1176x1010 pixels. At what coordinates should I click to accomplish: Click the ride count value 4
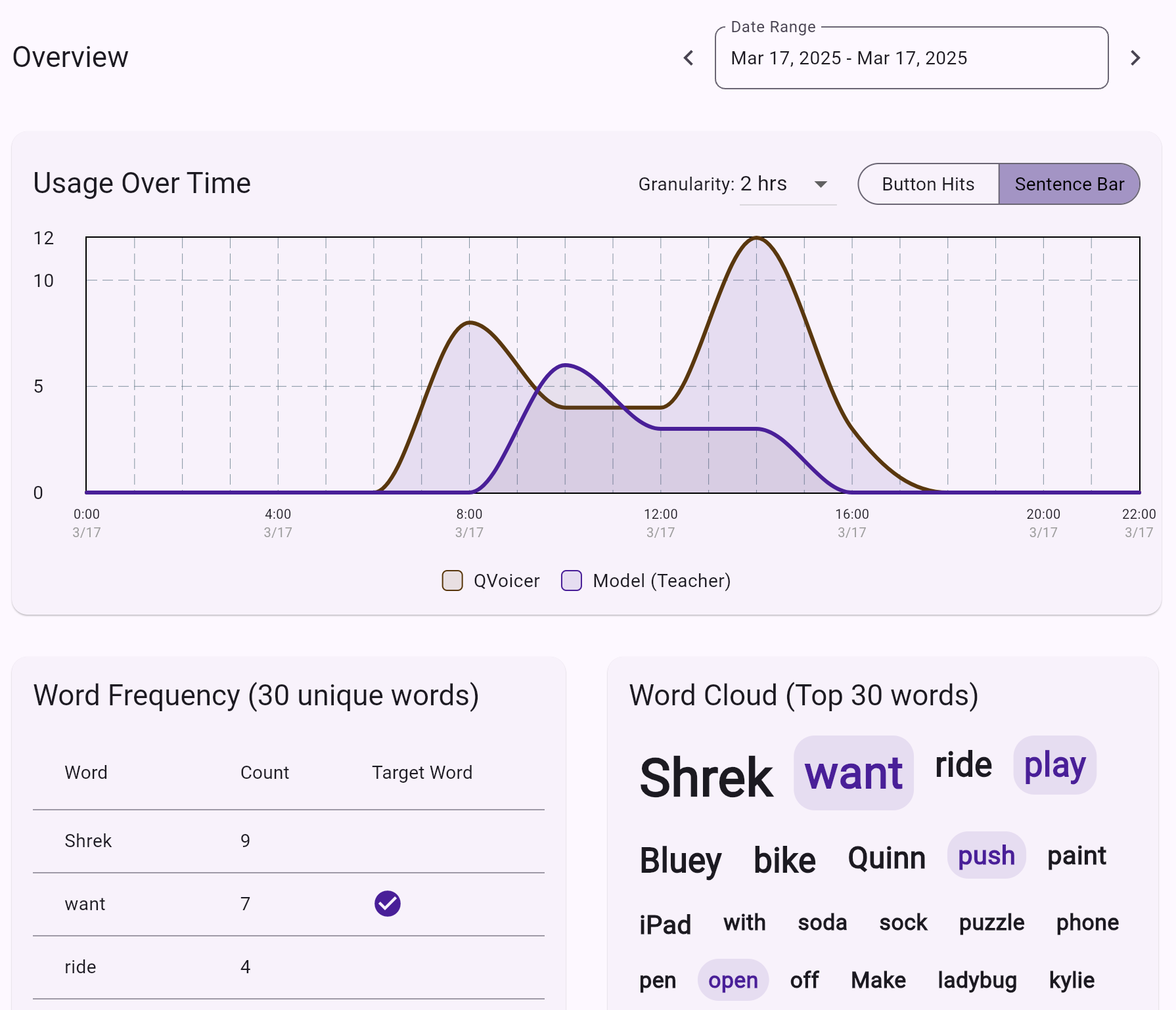coord(245,967)
